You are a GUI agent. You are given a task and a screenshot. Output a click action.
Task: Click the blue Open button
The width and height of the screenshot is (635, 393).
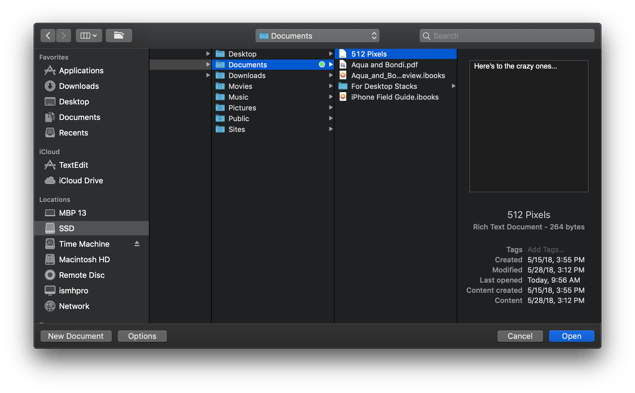[x=571, y=336]
